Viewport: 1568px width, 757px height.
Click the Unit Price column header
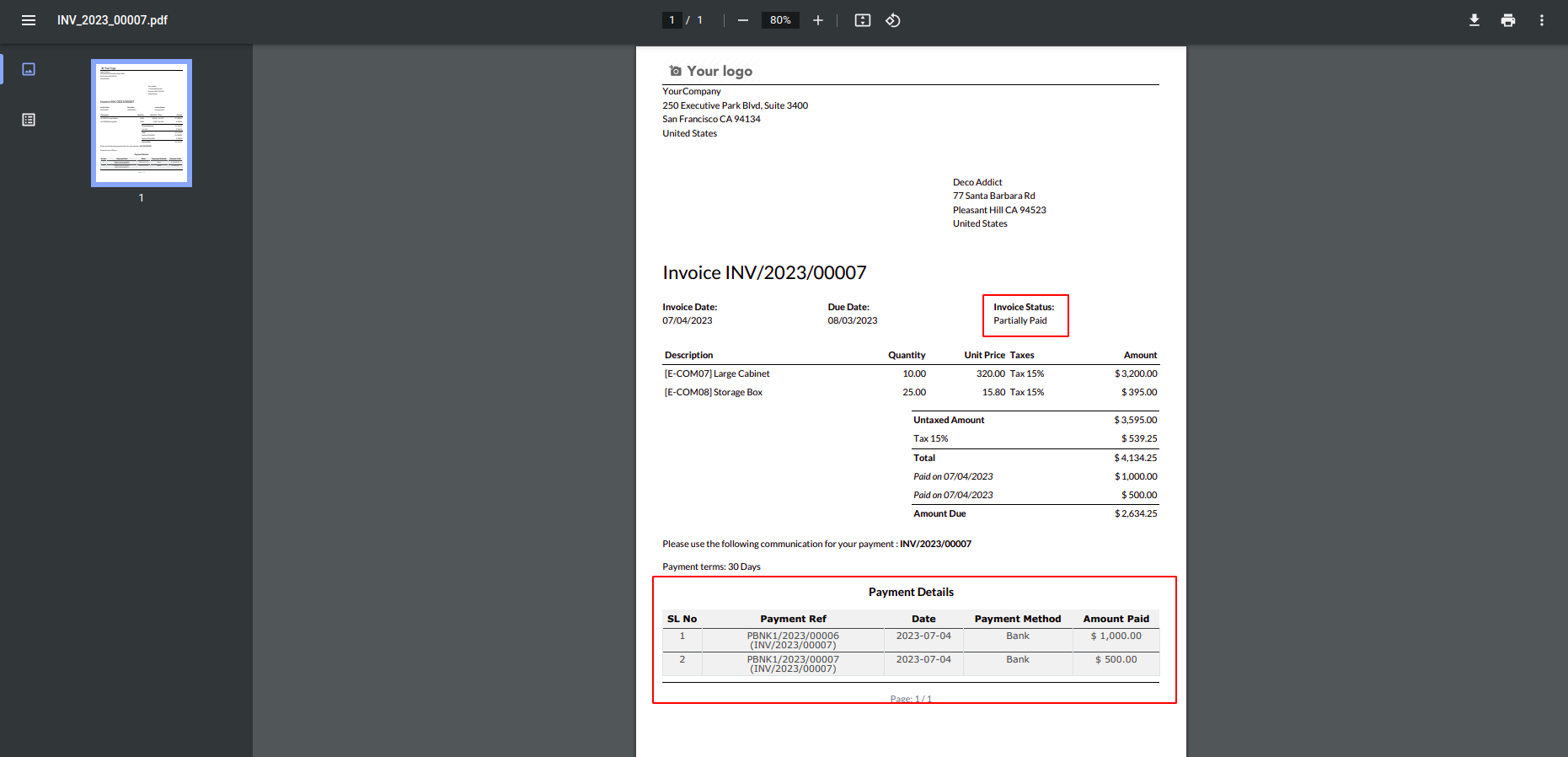click(984, 356)
